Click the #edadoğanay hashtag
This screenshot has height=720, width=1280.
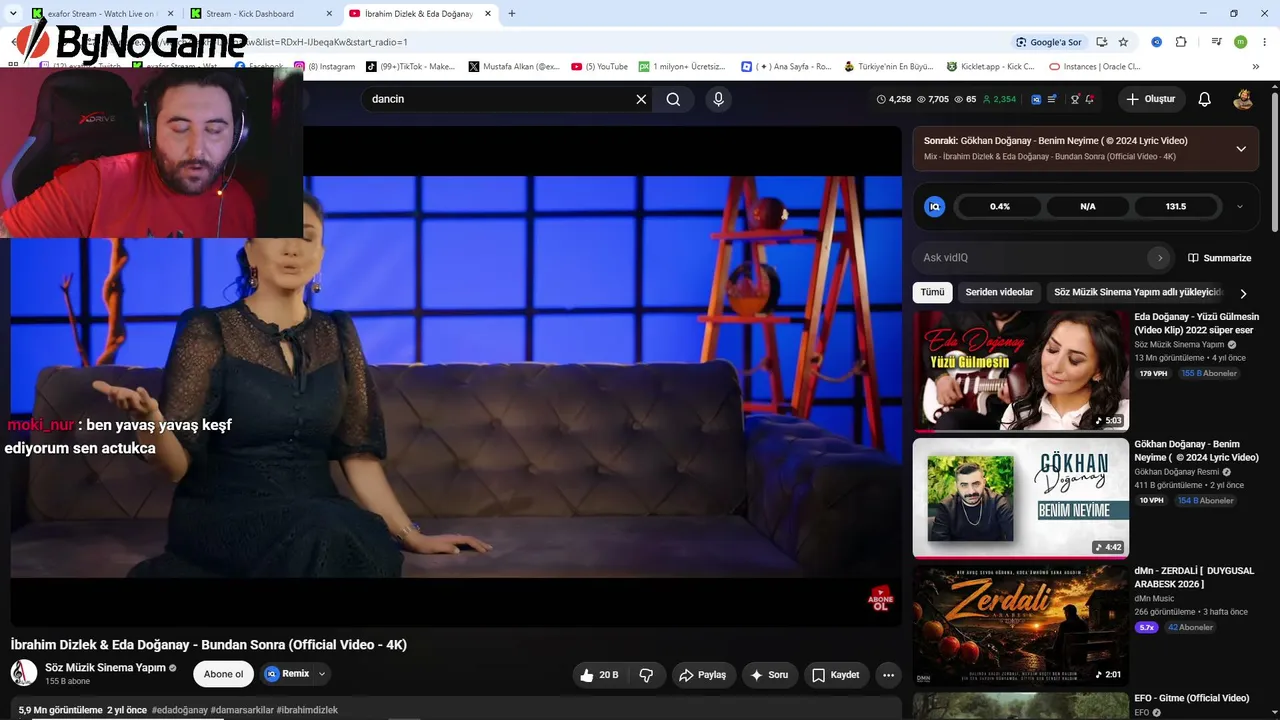coord(180,710)
